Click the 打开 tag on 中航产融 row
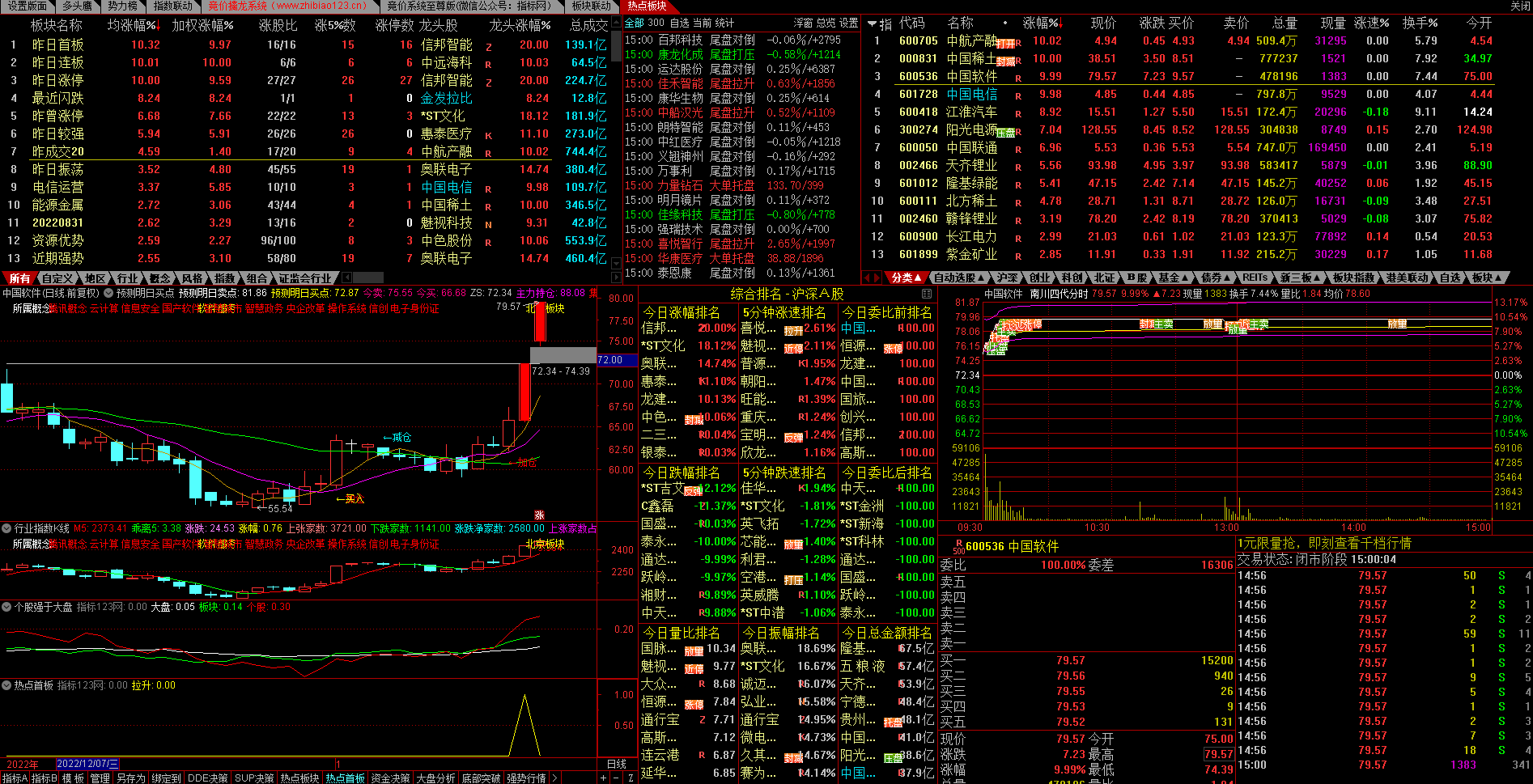1533x784 pixels. pyautogui.click(x=1004, y=43)
